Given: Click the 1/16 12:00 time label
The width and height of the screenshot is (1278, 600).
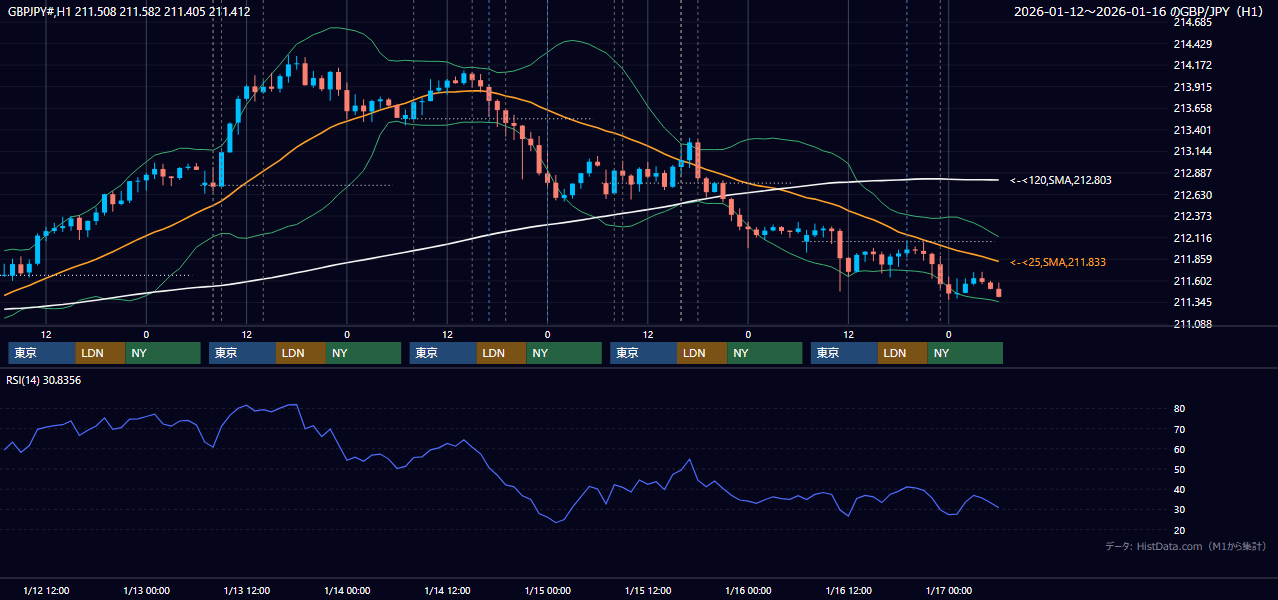Looking at the screenshot, I should pos(849,591).
